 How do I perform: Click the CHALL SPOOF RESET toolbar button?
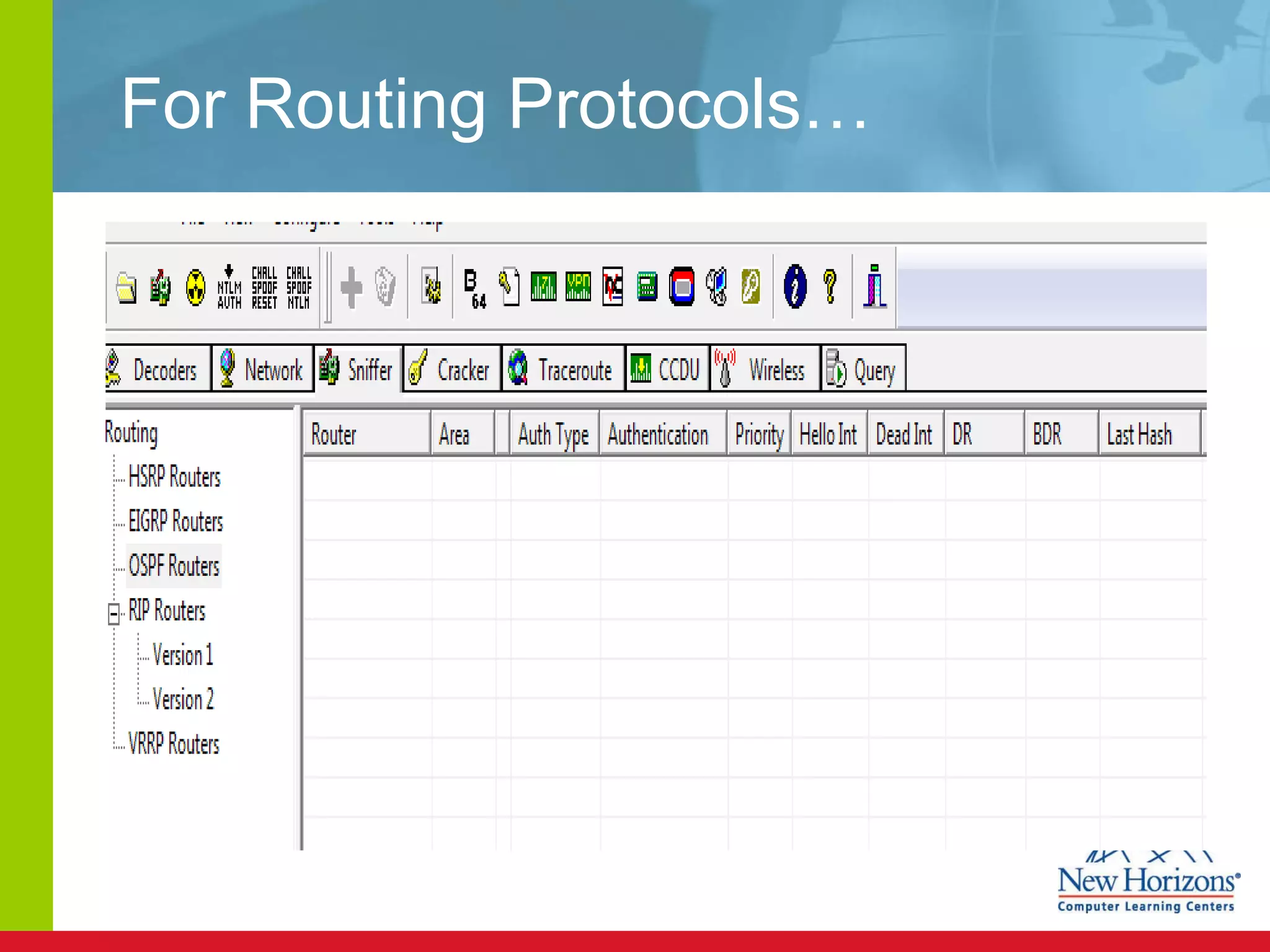click(x=264, y=288)
